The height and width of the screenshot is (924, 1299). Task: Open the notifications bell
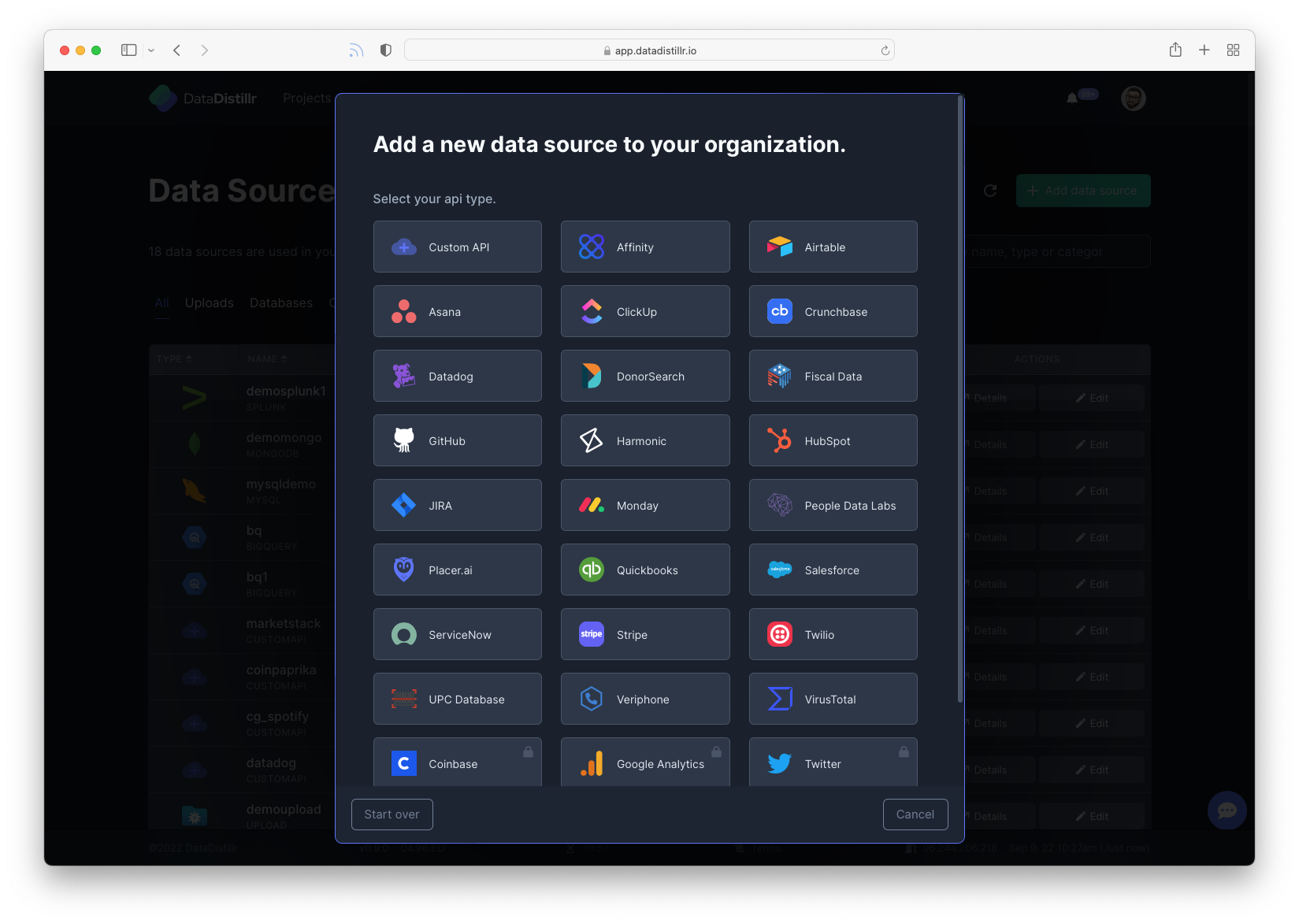tap(1072, 98)
